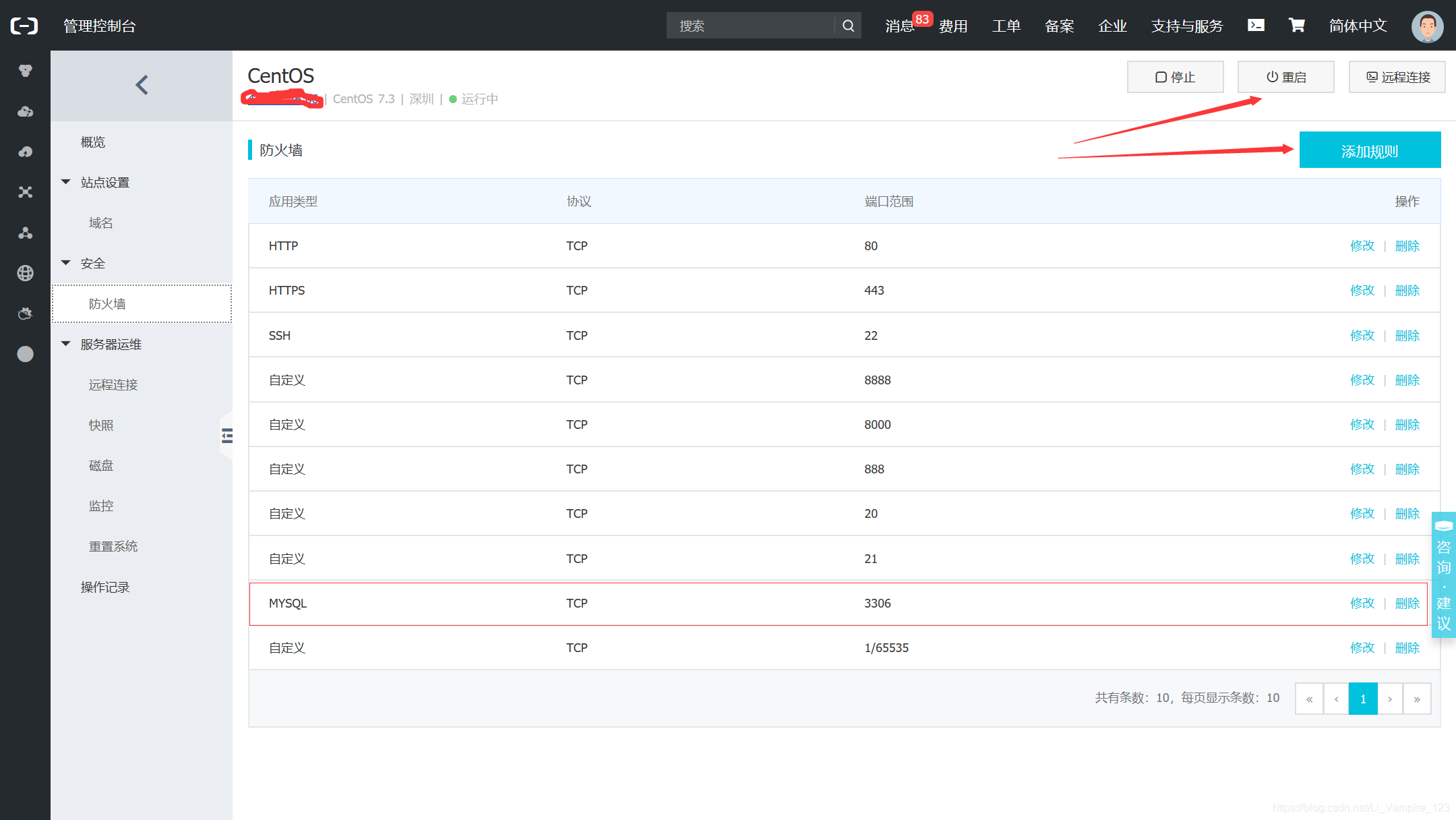Click the Aliyun logo icon
Viewport: 1456px width, 820px height.
pos(24,26)
